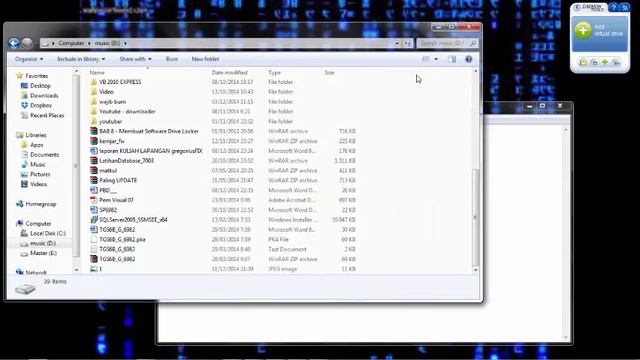The width and height of the screenshot is (640, 360).
Task: Open the Share with dropdown
Action: [136, 59]
